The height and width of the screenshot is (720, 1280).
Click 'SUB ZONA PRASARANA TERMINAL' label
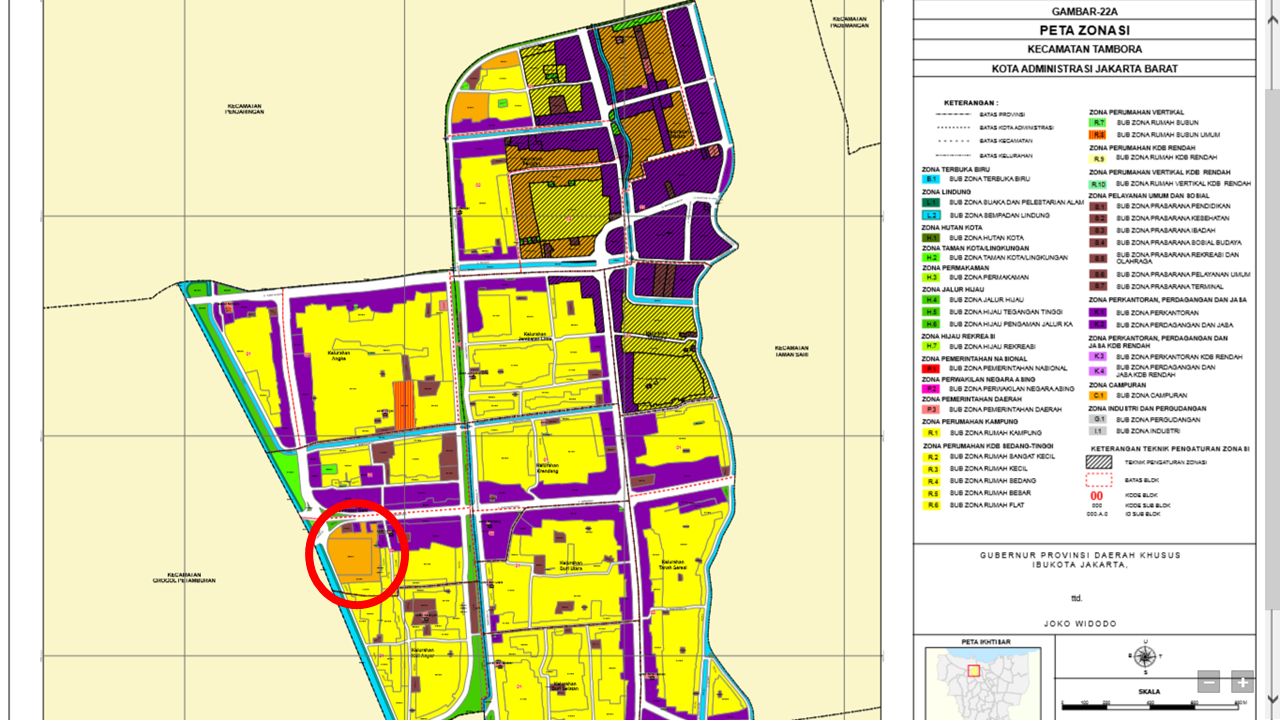(x=1170, y=286)
